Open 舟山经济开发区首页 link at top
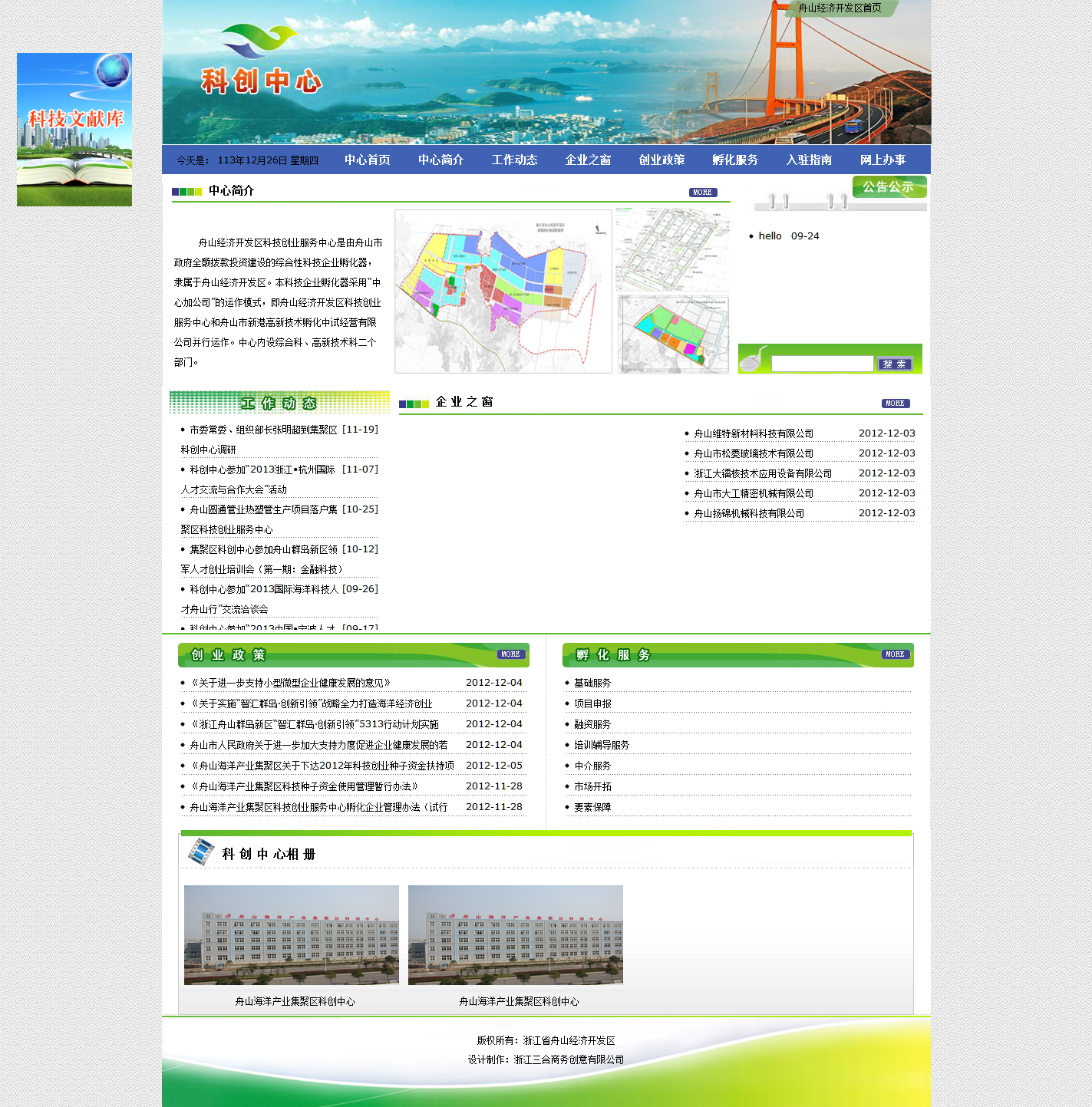Viewport: 1092px width, 1107px height. (x=840, y=8)
